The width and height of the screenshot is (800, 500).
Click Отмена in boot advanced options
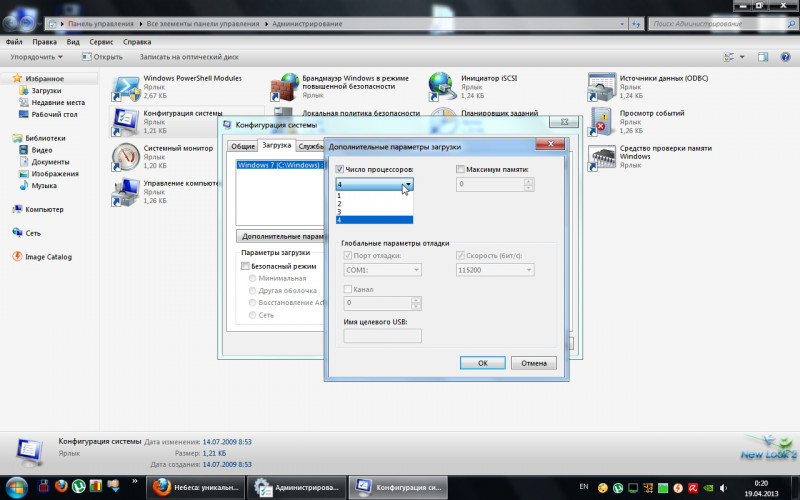(x=534, y=363)
